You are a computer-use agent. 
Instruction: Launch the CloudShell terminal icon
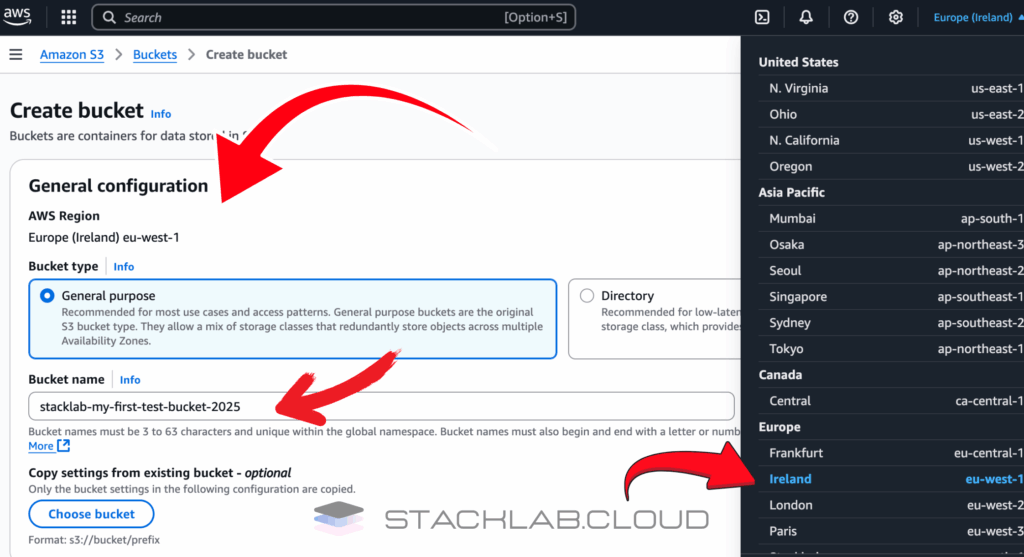tap(762, 18)
